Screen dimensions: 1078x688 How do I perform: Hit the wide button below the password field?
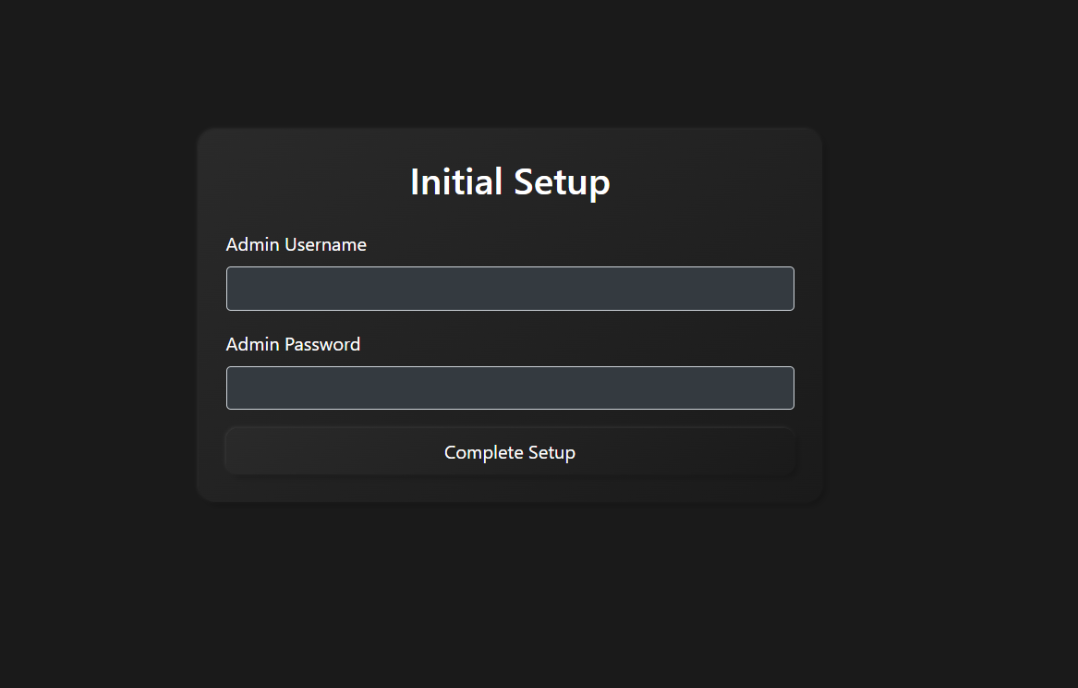pyautogui.click(x=510, y=453)
